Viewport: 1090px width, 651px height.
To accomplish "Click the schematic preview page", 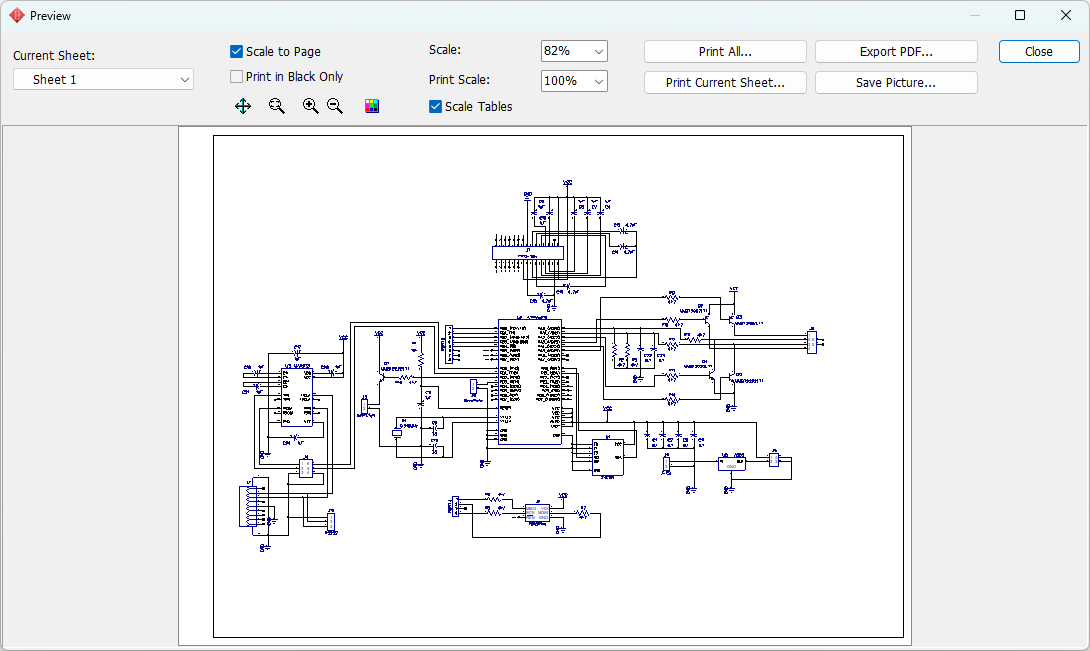I will pos(545,386).
